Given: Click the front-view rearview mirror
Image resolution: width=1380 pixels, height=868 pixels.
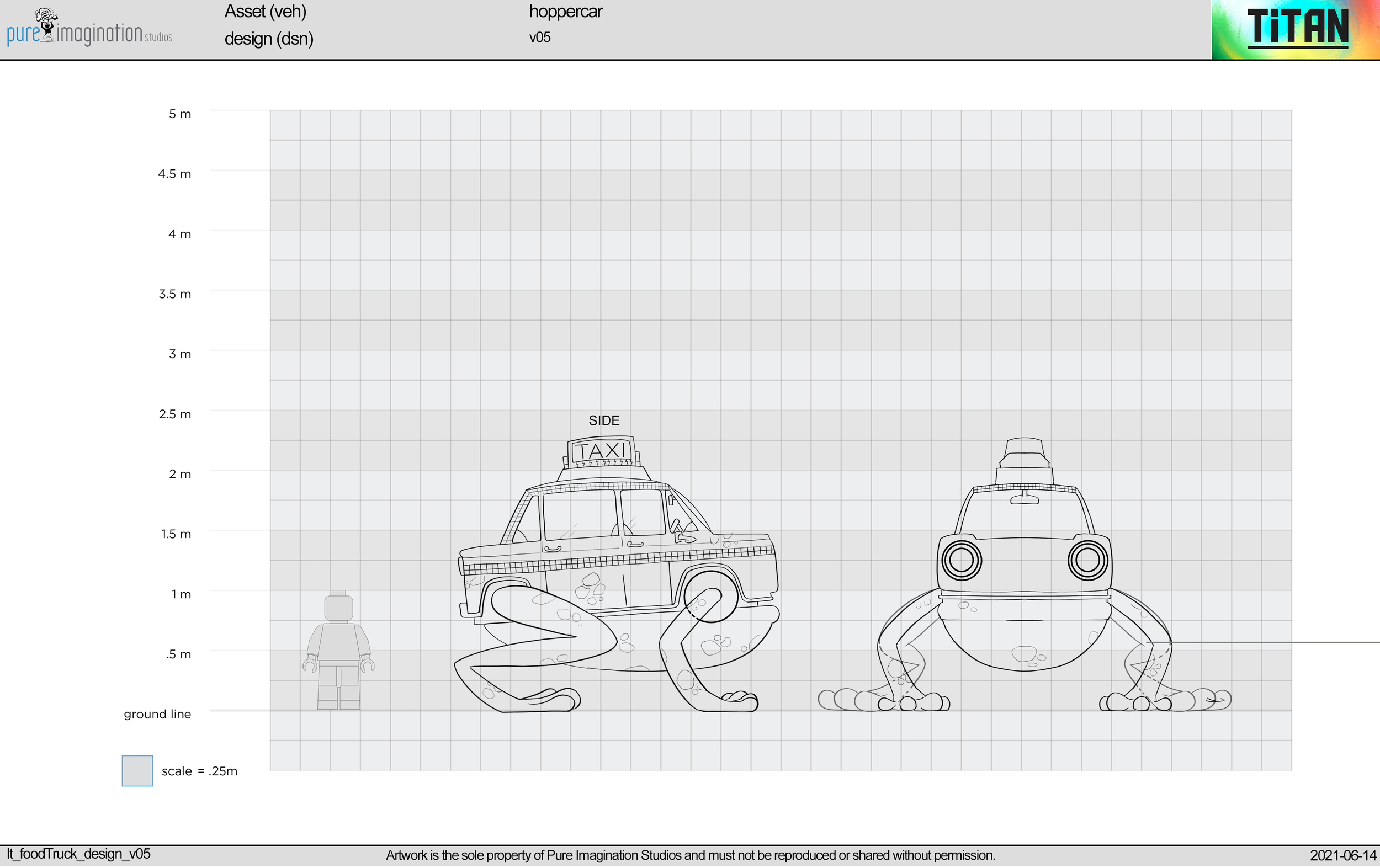Looking at the screenshot, I should click(x=1024, y=499).
